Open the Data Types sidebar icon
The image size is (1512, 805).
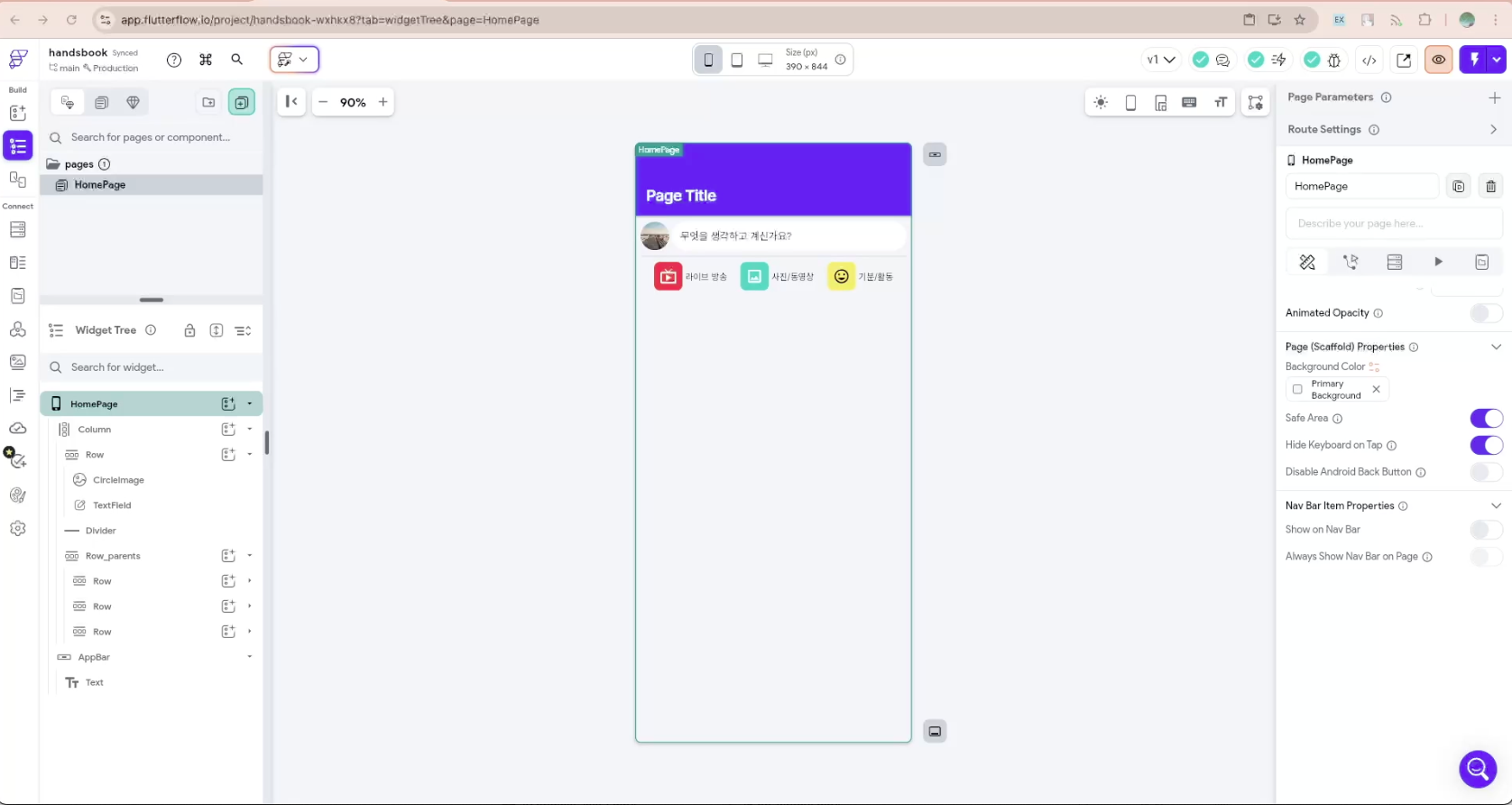coord(17,263)
